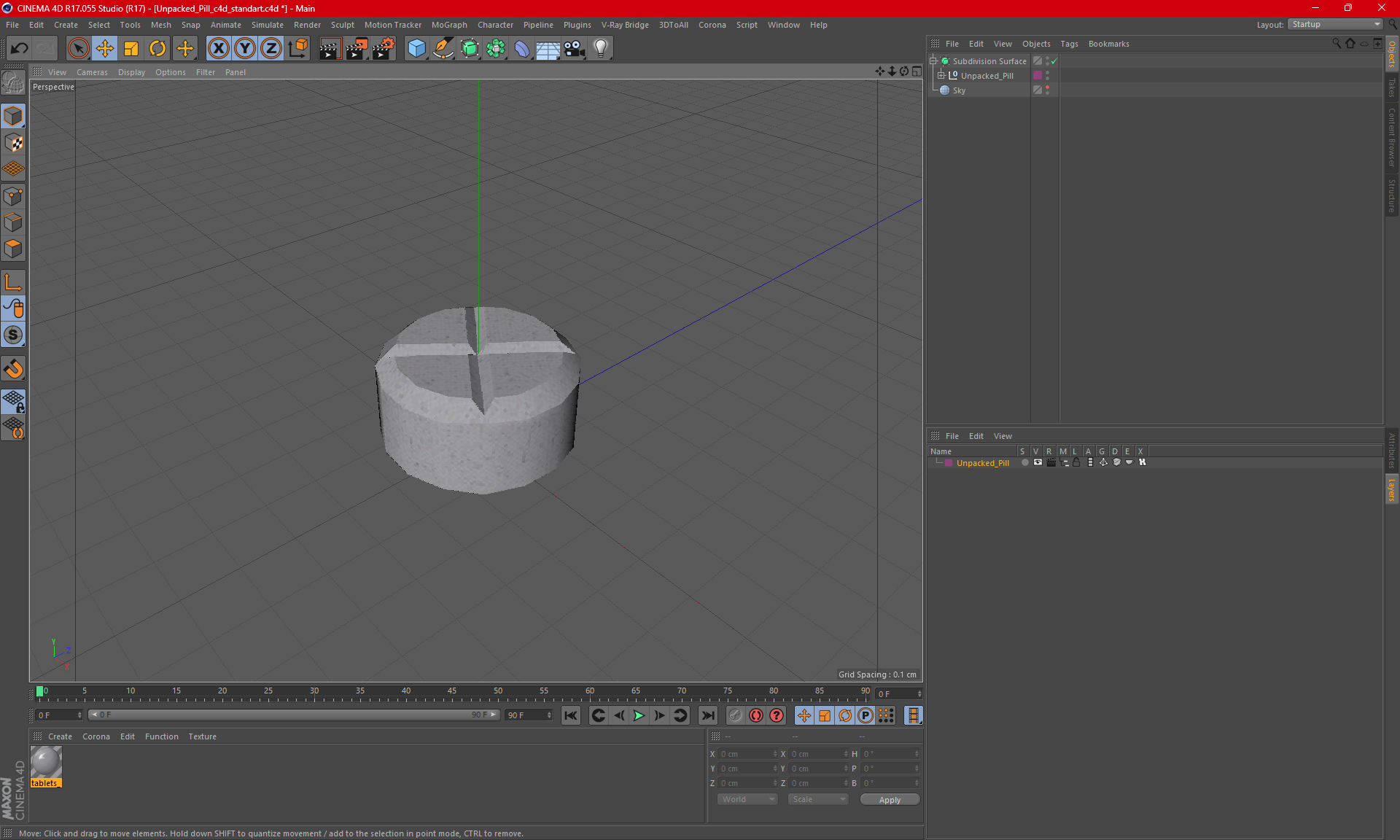Click the Undo arrow icon

(x=20, y=48)
